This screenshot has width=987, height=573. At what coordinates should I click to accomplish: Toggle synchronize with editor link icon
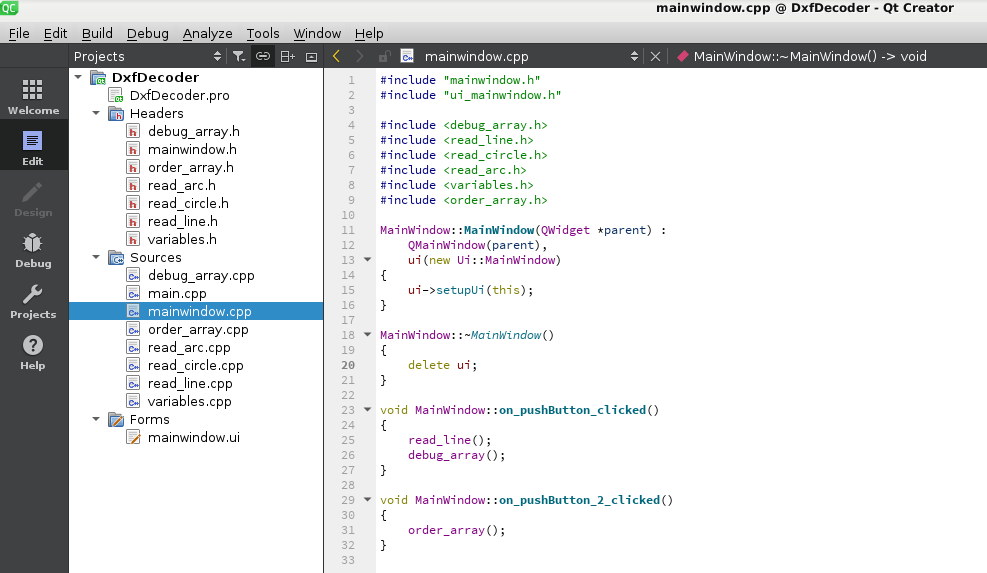(x=262, y=57)
